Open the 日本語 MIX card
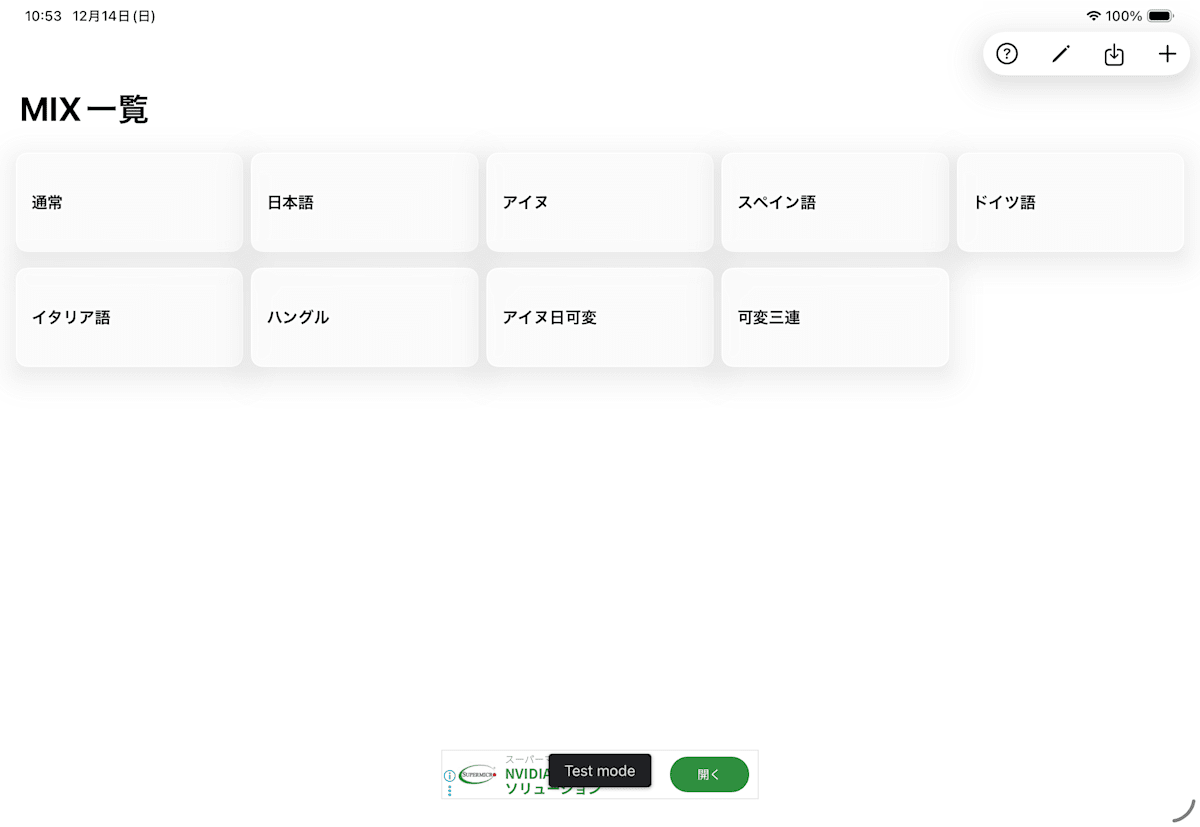 click(364, 202)
